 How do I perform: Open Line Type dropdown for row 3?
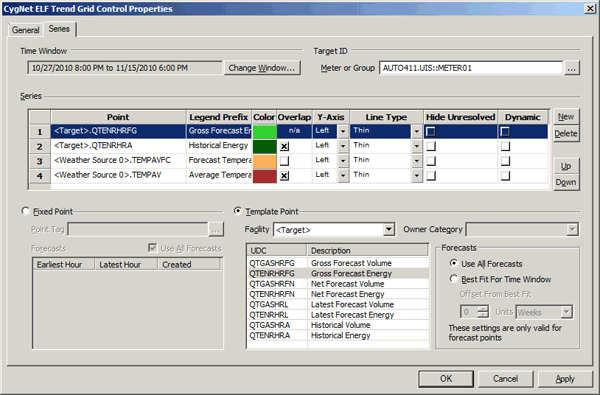(417, 161)
